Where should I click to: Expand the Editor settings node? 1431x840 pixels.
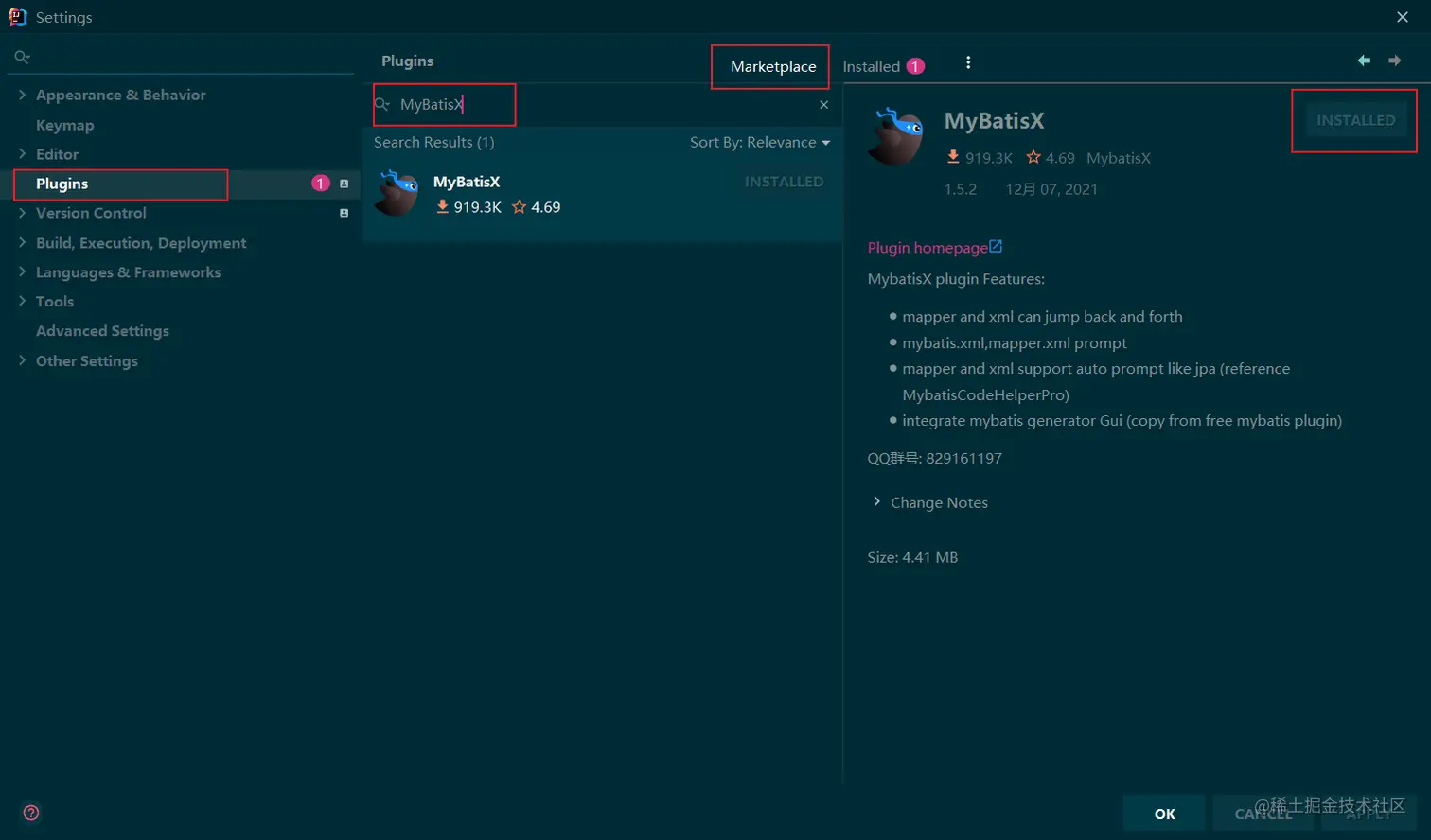22,153
